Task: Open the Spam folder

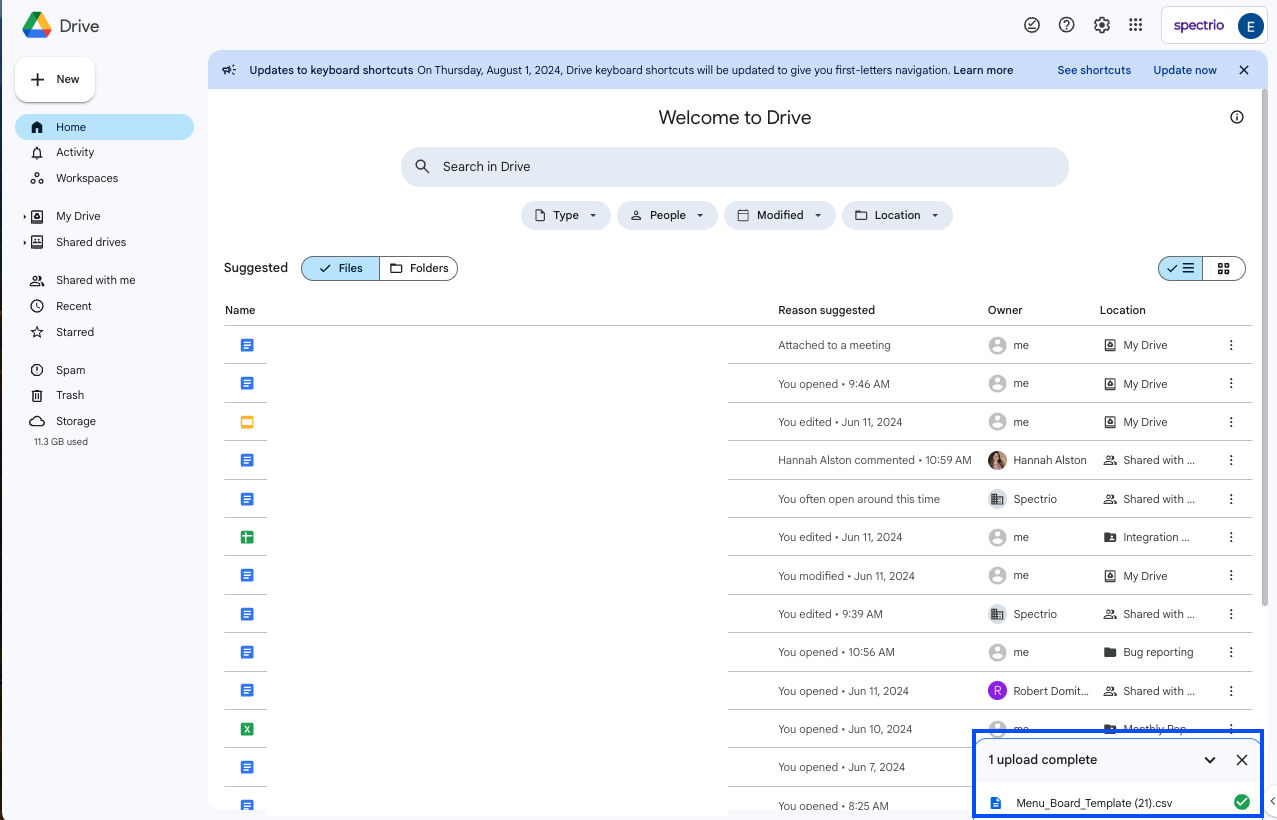Action: pos(68,369)
